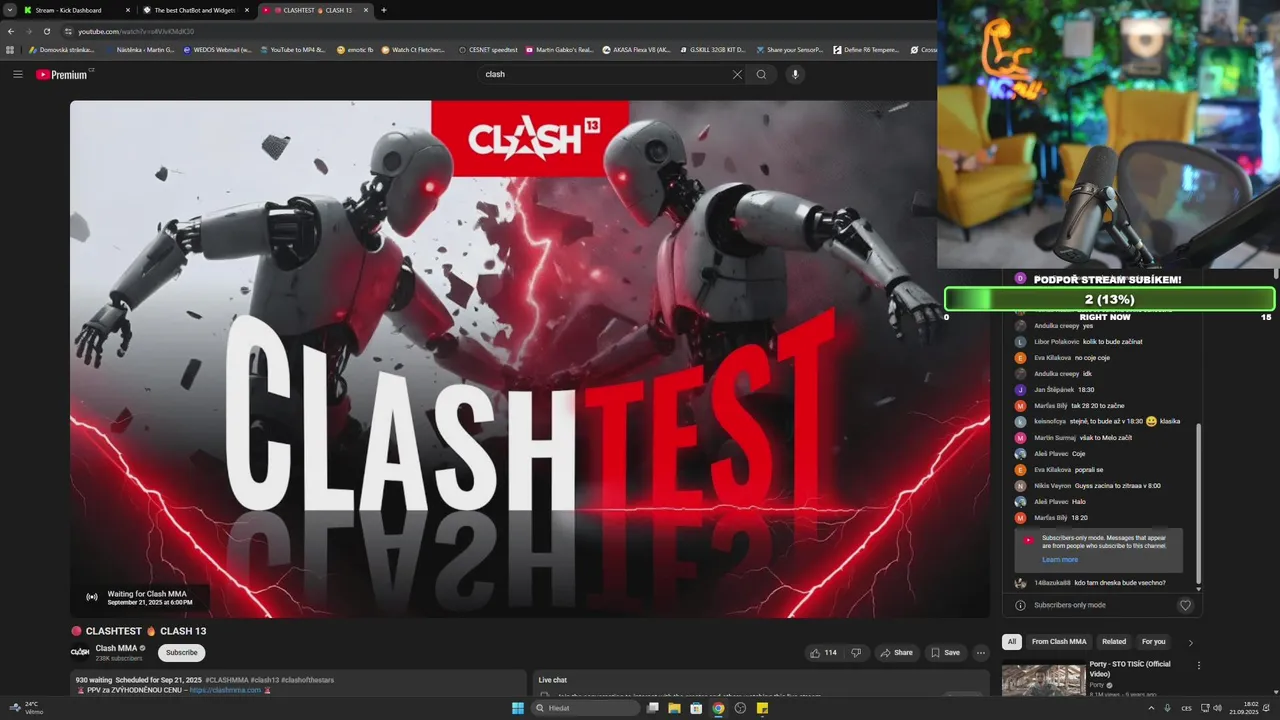Close the CLASHTEST CLASH 13 browser tab
Screen dimensions: 1280x720
coord(366,10)
